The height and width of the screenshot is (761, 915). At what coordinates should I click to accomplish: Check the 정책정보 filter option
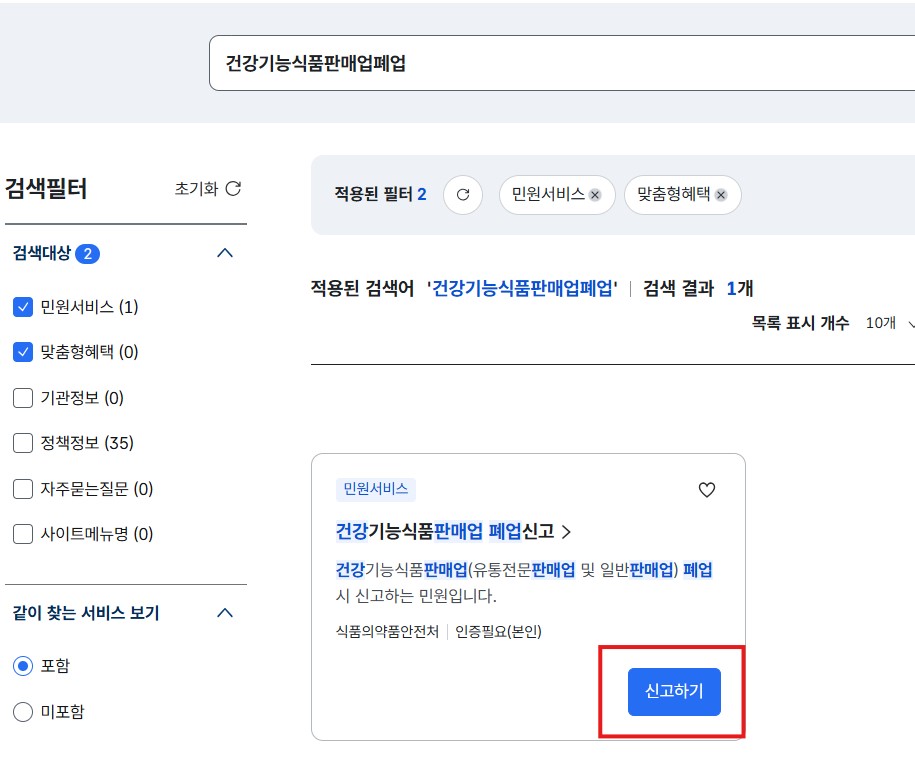click(x=22, y=443)
